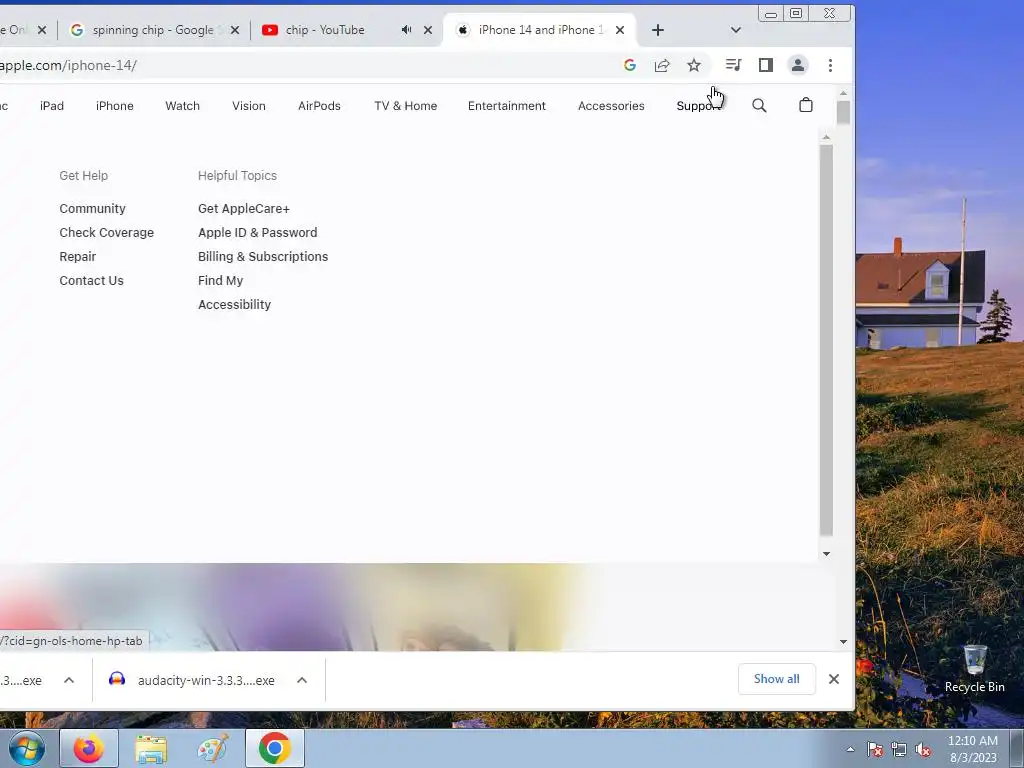
Task: Open the network tray icon
Action: [899, 750]
